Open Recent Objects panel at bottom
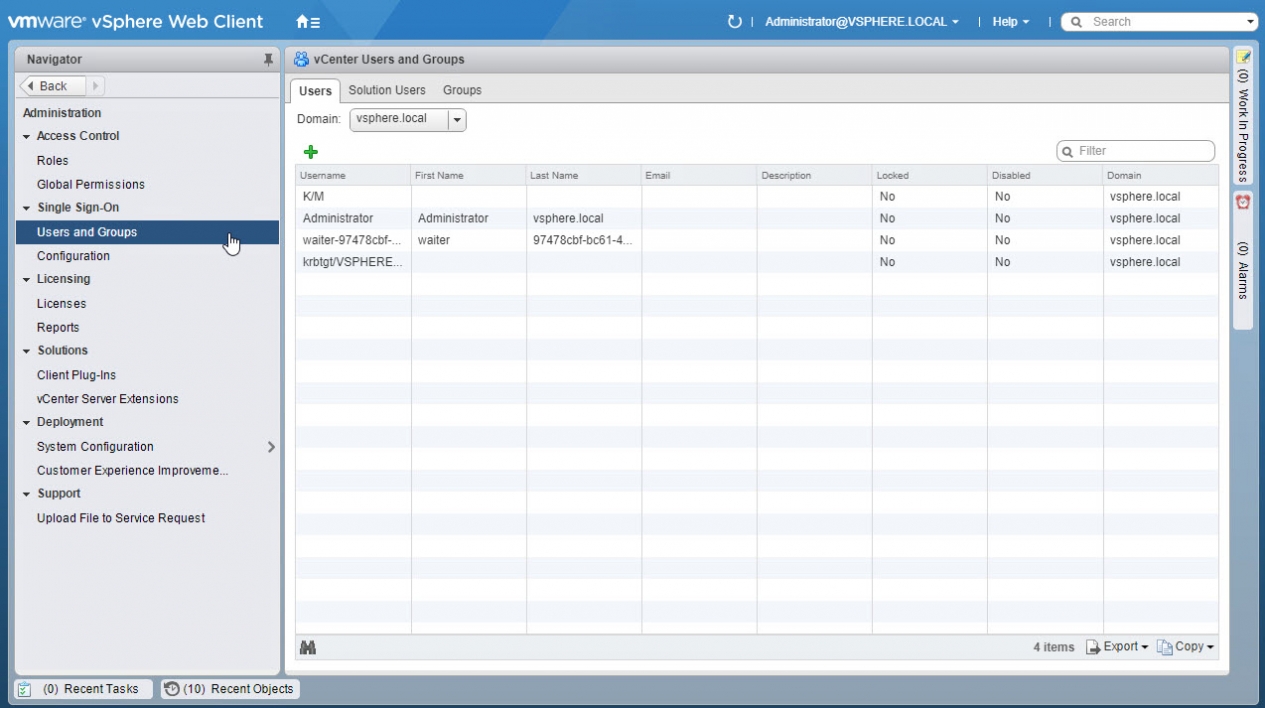 [230, 689]
